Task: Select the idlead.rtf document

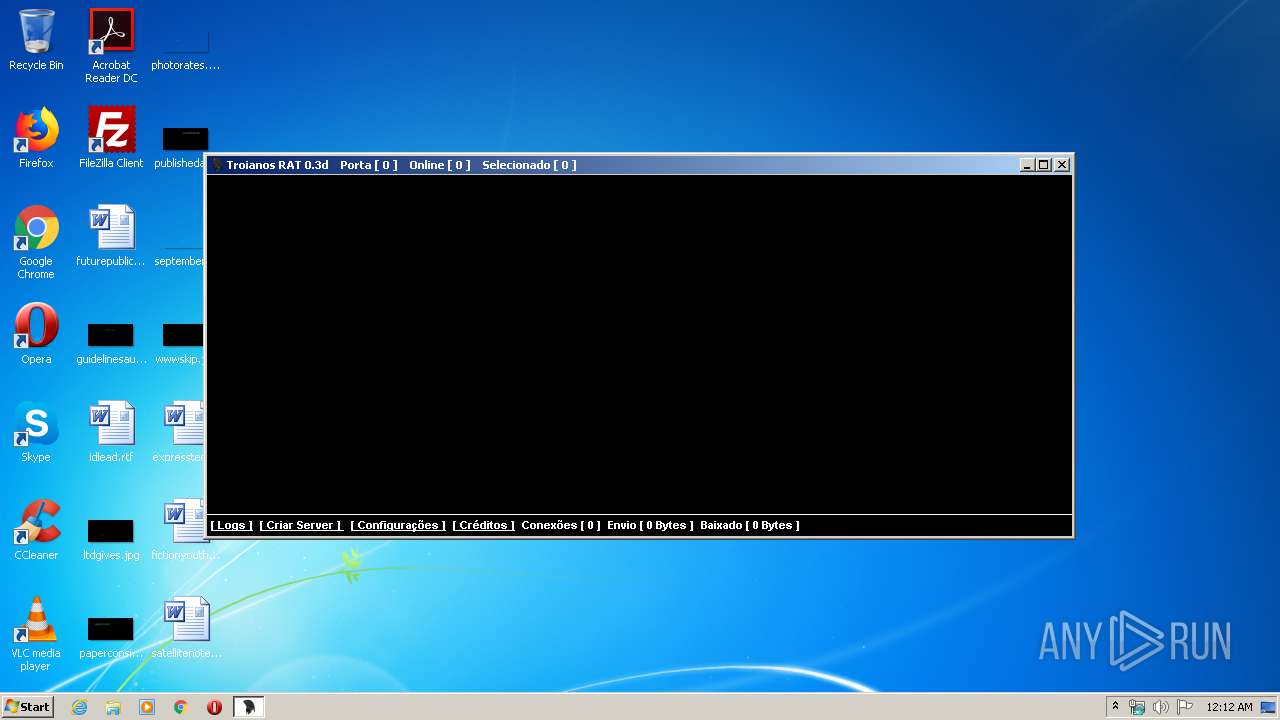Action: point(111,432)
